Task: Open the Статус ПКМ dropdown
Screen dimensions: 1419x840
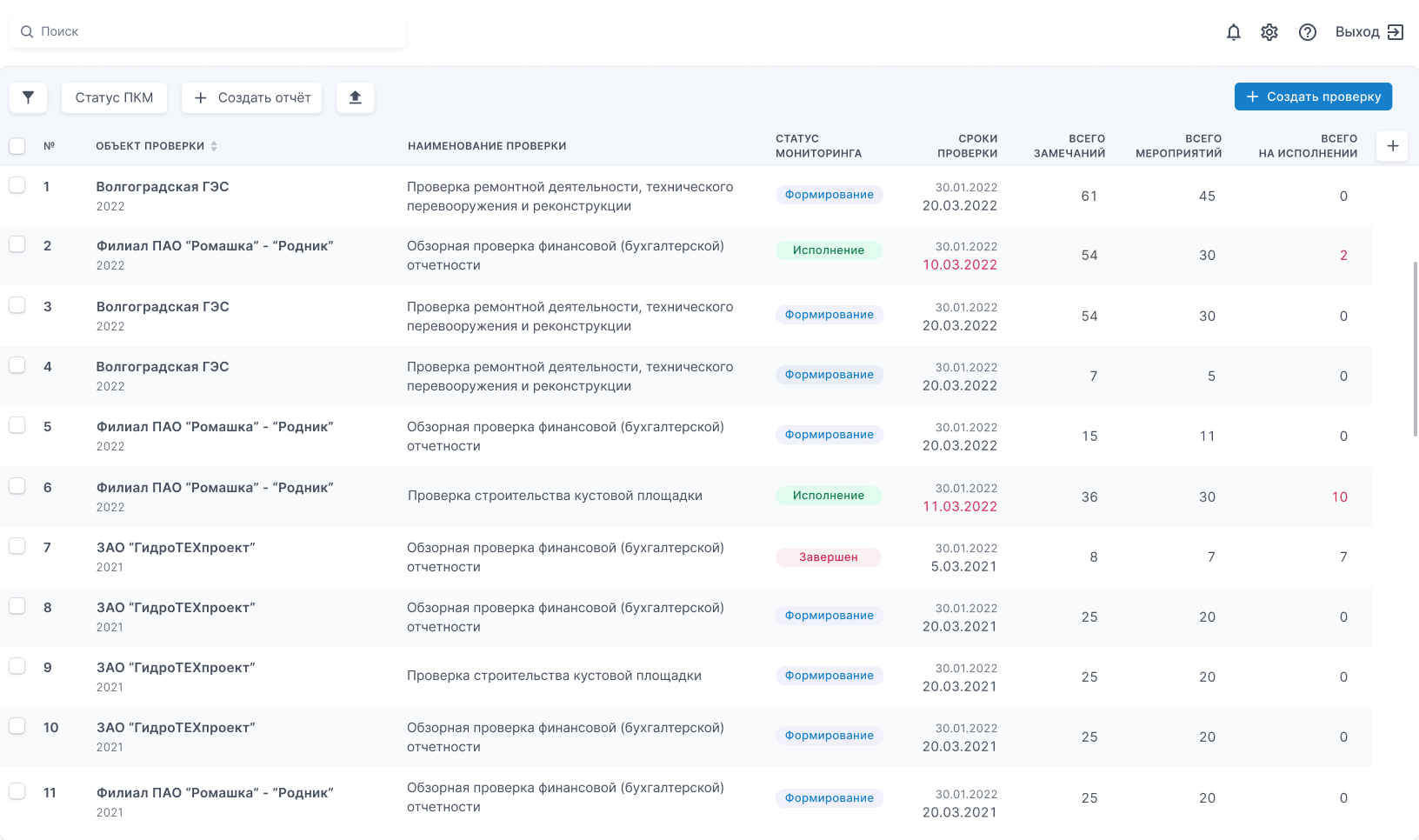Action: (114, 97)
